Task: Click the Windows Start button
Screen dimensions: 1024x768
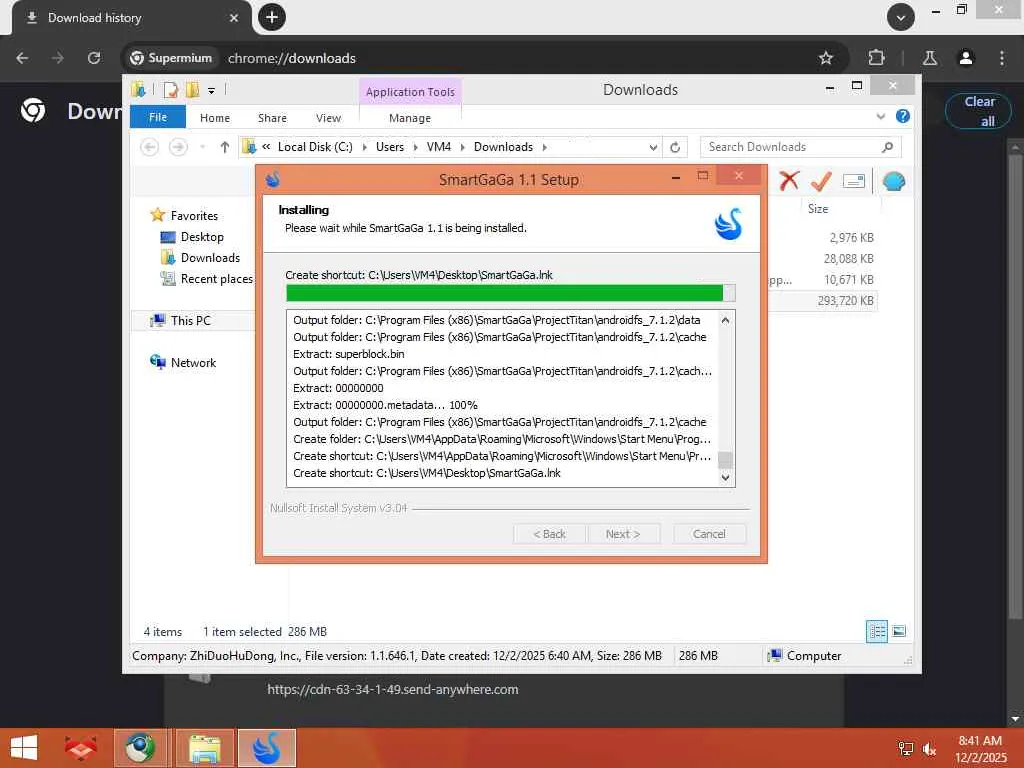Action: 24,748
